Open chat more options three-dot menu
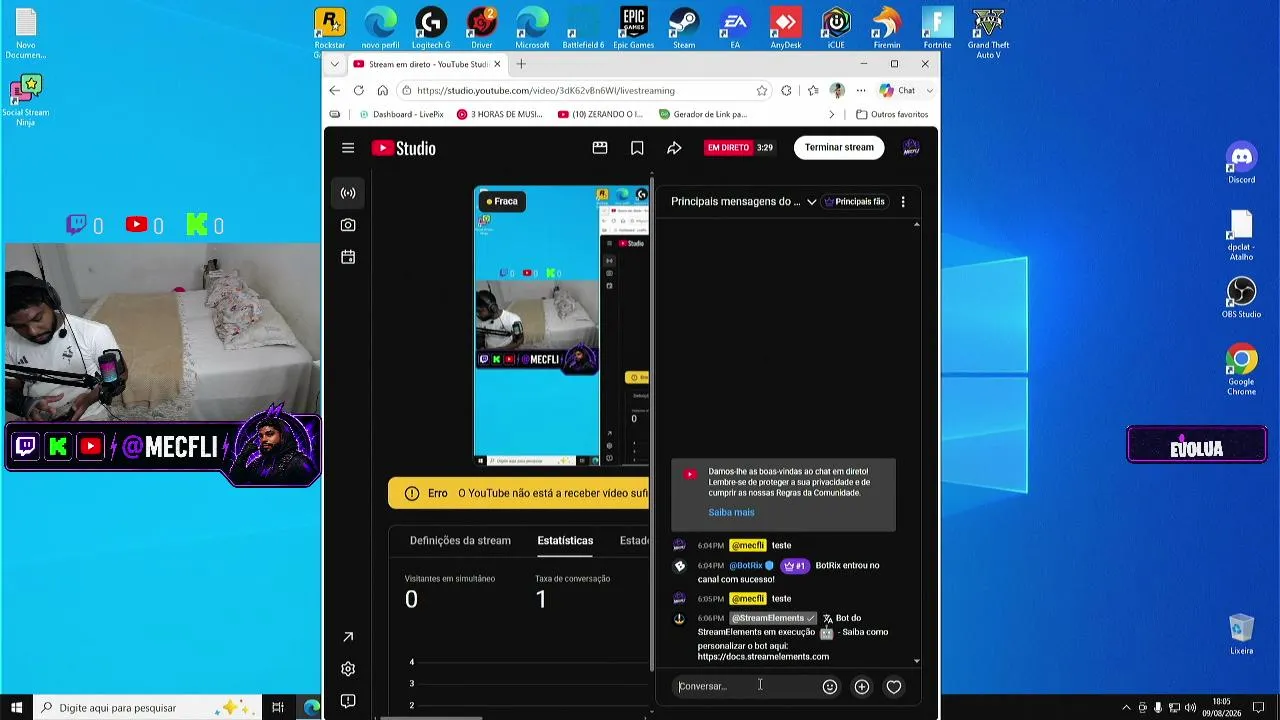Screen dimensions: 1280x720 [x=903, y=202]
